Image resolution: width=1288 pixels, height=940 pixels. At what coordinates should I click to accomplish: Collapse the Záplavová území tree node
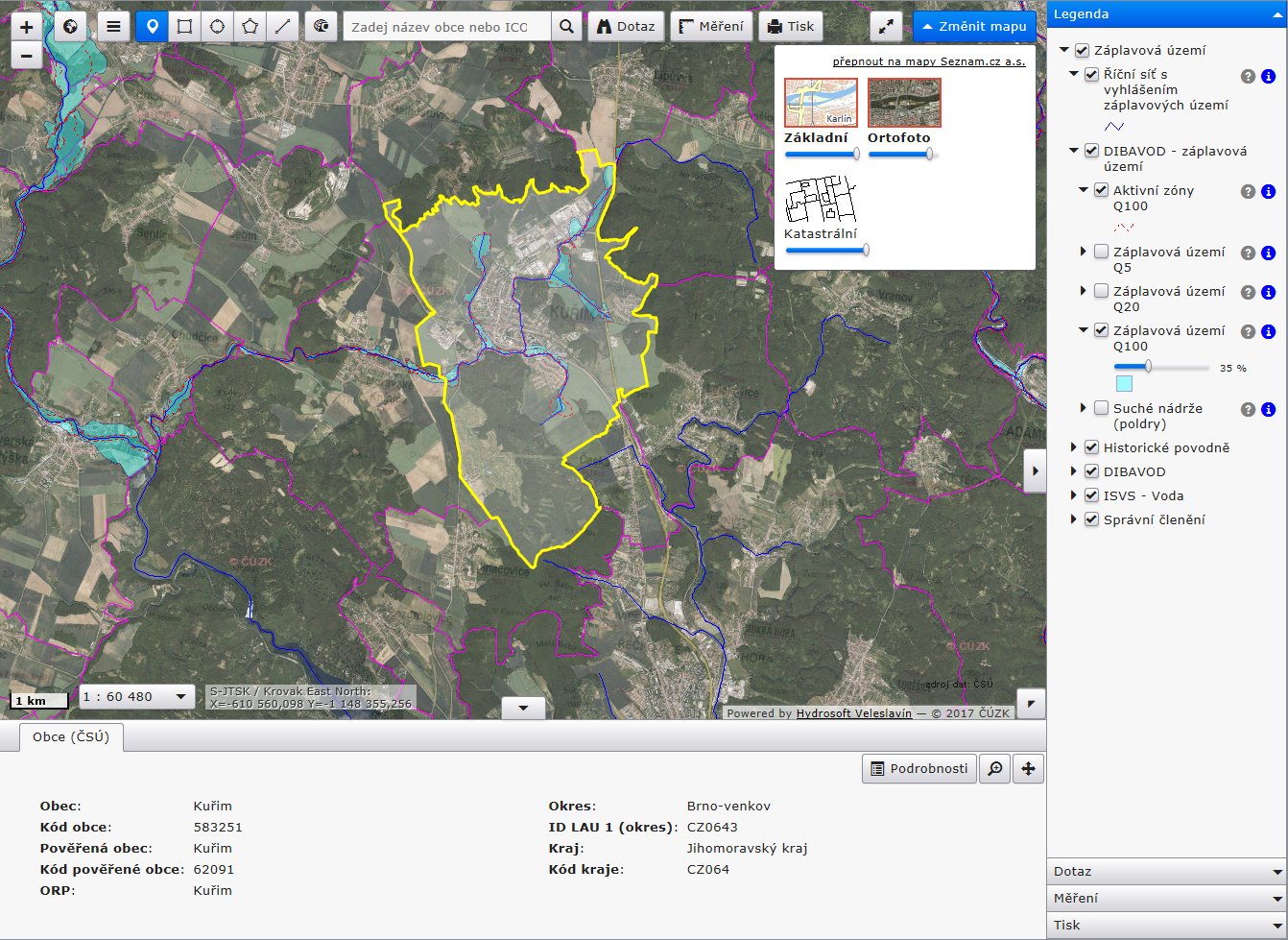tap(1064, 50)
